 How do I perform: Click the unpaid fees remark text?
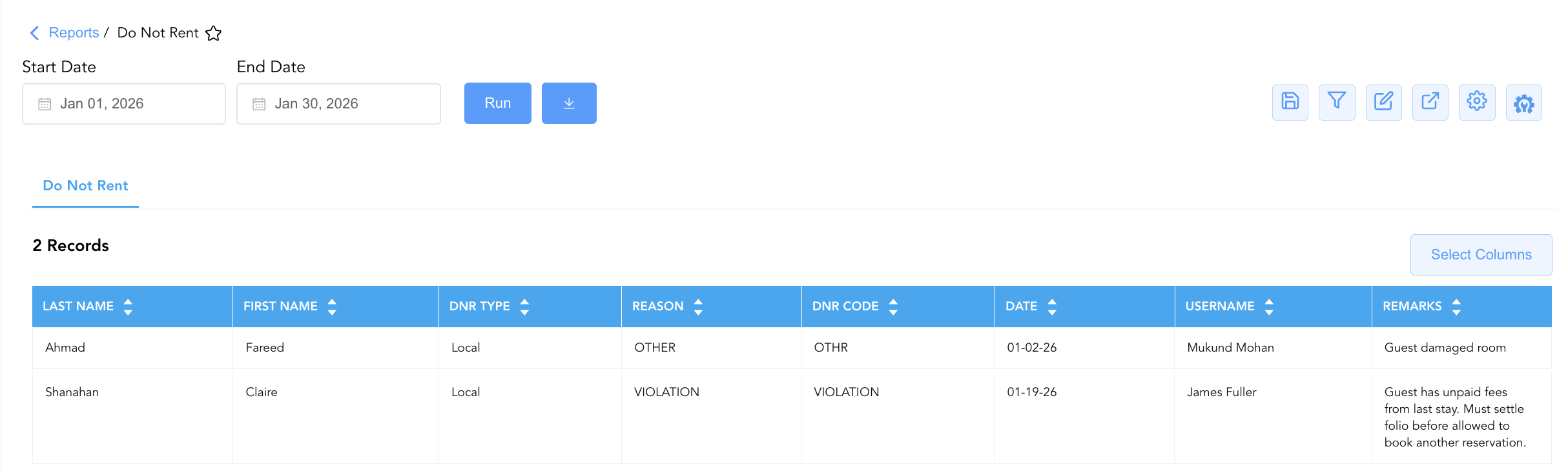(1455, 417)
